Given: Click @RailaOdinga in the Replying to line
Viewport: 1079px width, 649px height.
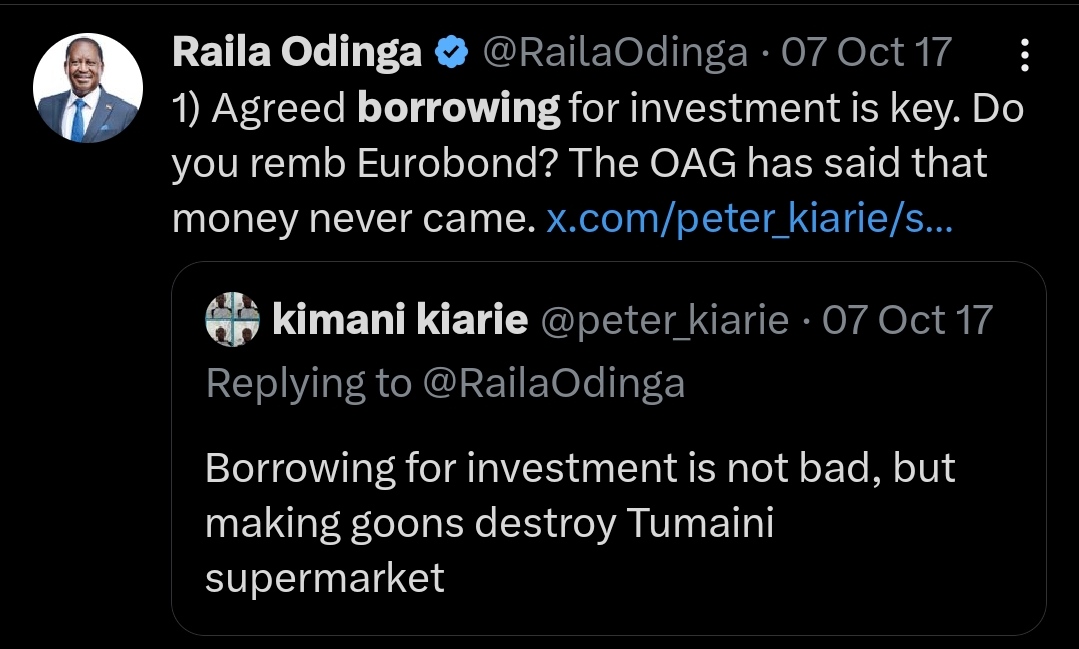Looking at the screenshot, I should (553, 383).
